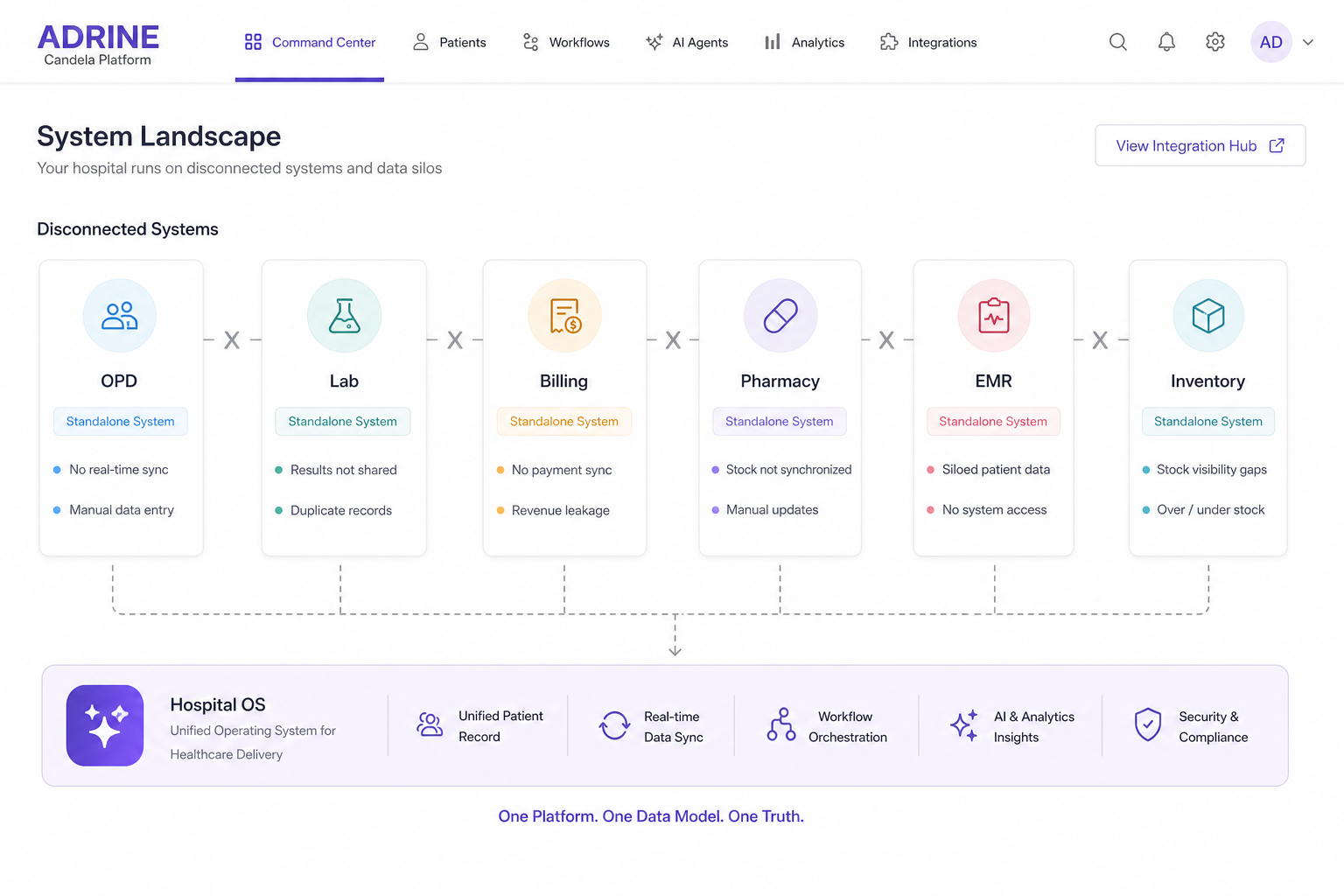Click 'No real-time sync' text
Screen dimensions: 1344x896
(x=119, y=470)
